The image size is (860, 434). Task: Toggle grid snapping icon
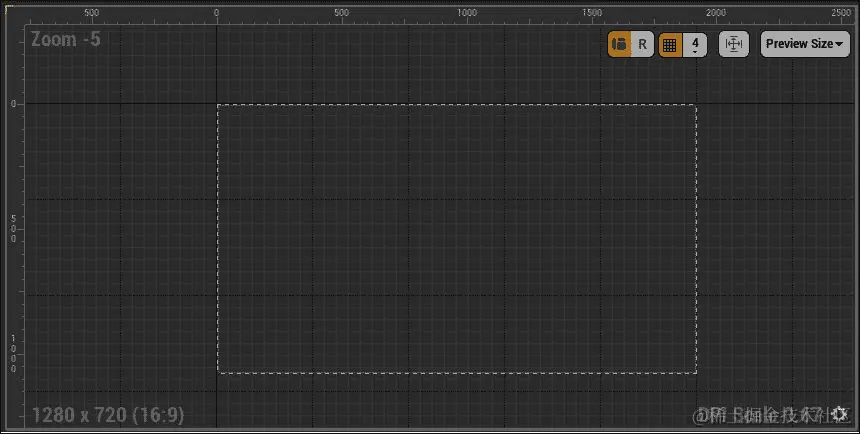point(670,44)
